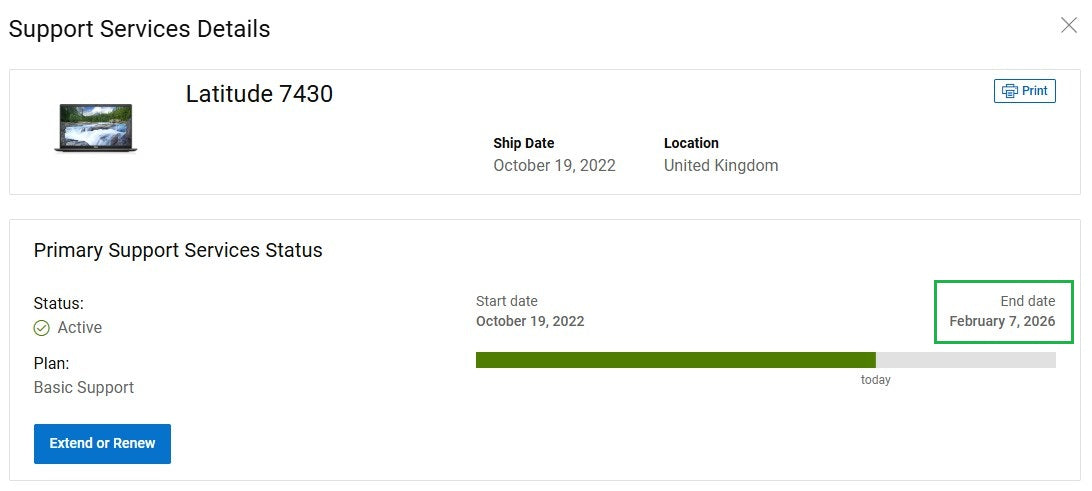Image resolution: width=1092 pixels, height=491 pixels.
Task: Click the Ship Date October 19, 2022 value
Action: (x=554, y=166)
